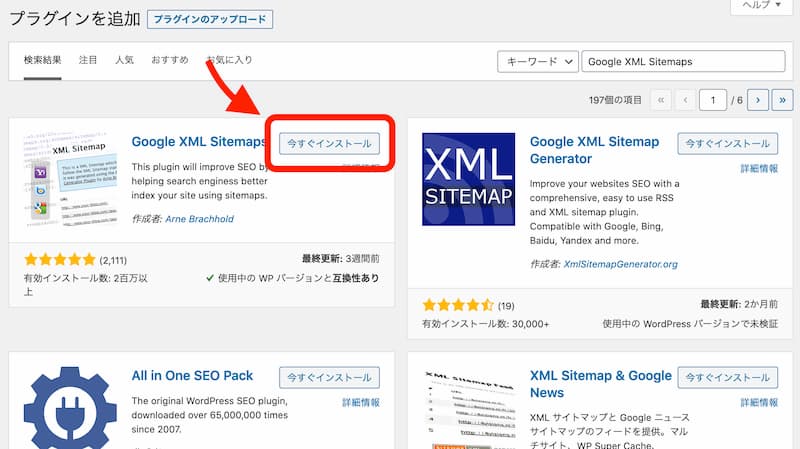This screenshot has height=449, width=800.
Task: Open the ヘルプ dropdown tab
Action: 761,6
